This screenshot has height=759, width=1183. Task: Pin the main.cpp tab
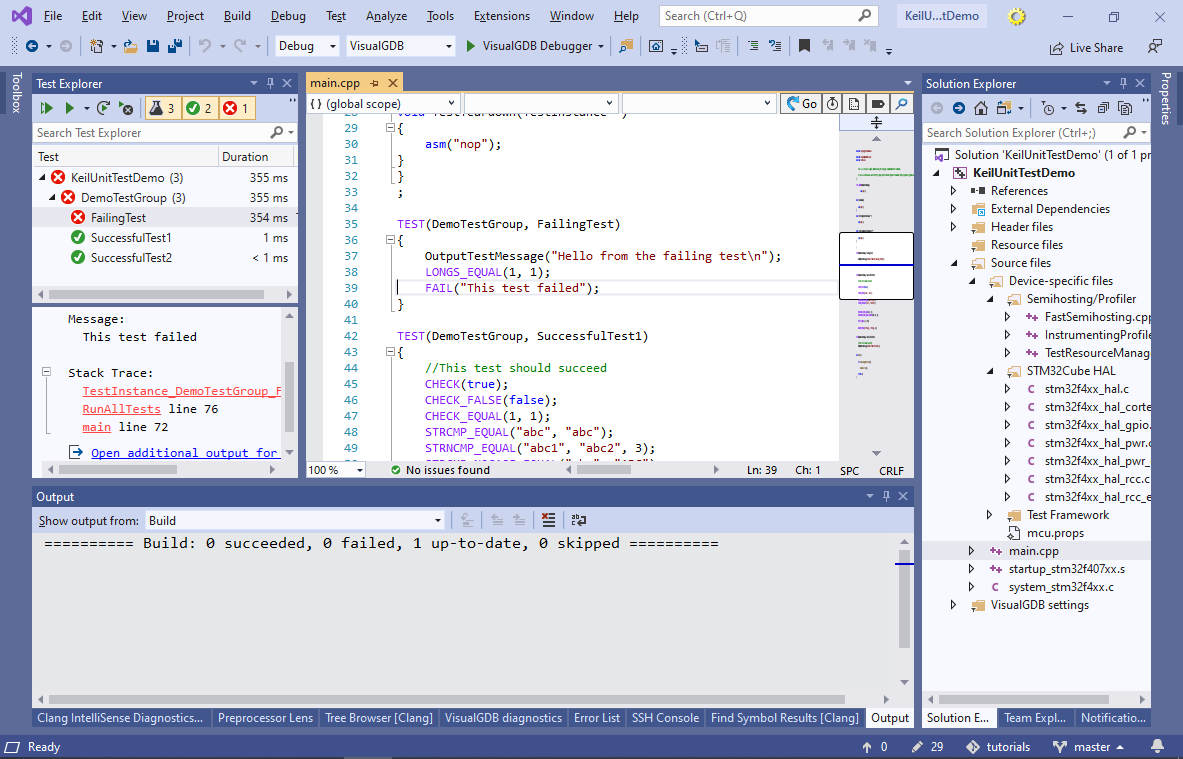pos(374,83)
